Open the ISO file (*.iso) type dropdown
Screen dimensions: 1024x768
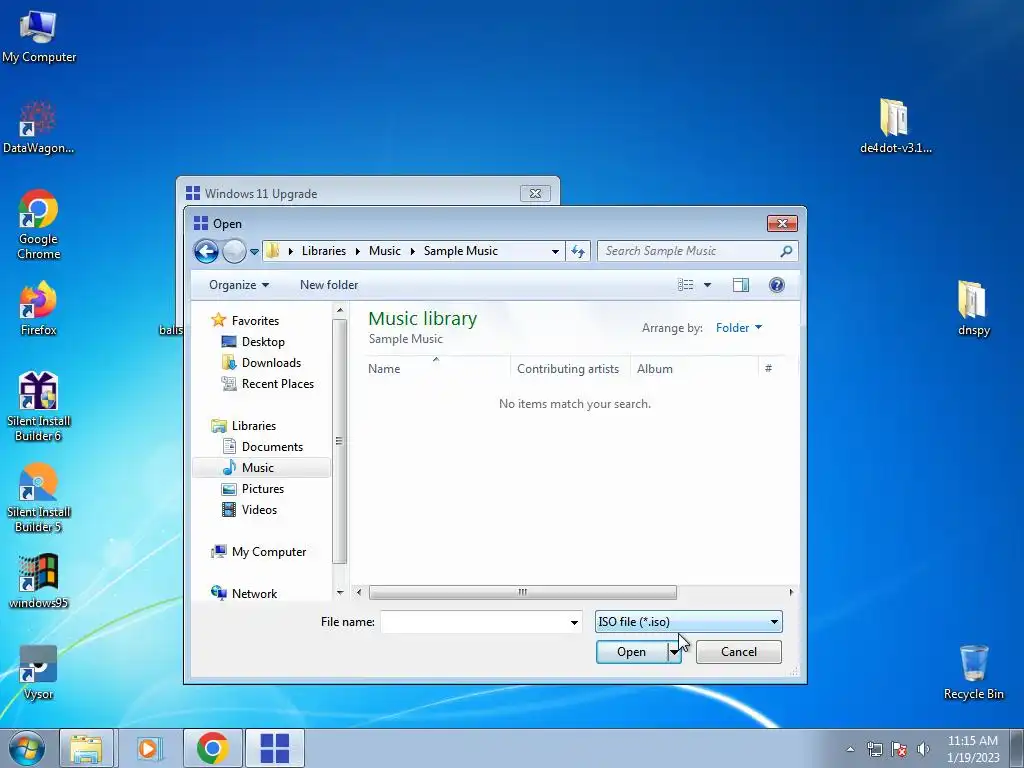click(x=688, y=622)
